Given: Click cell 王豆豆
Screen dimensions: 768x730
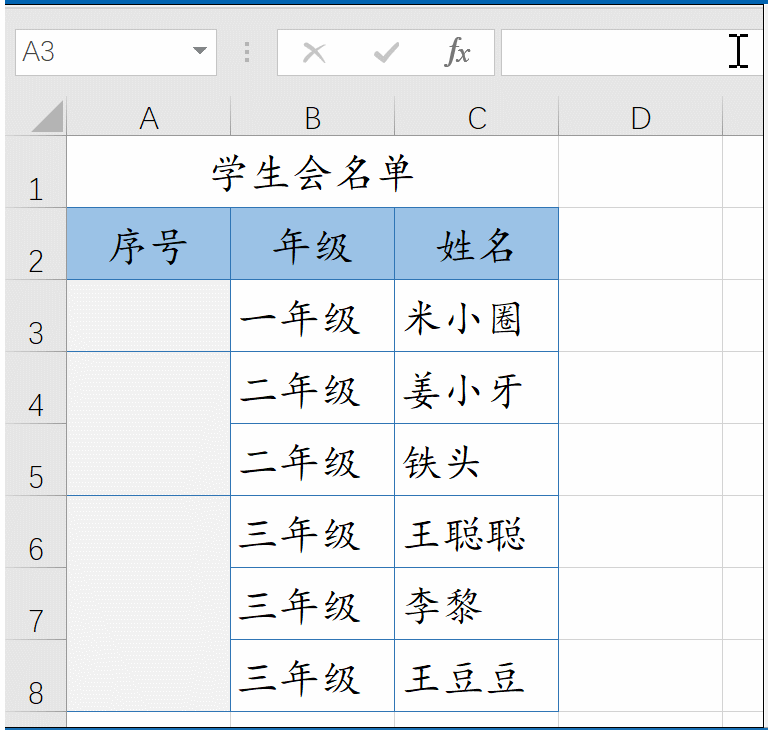Looking at the screenshot, I should click(477, 676).
